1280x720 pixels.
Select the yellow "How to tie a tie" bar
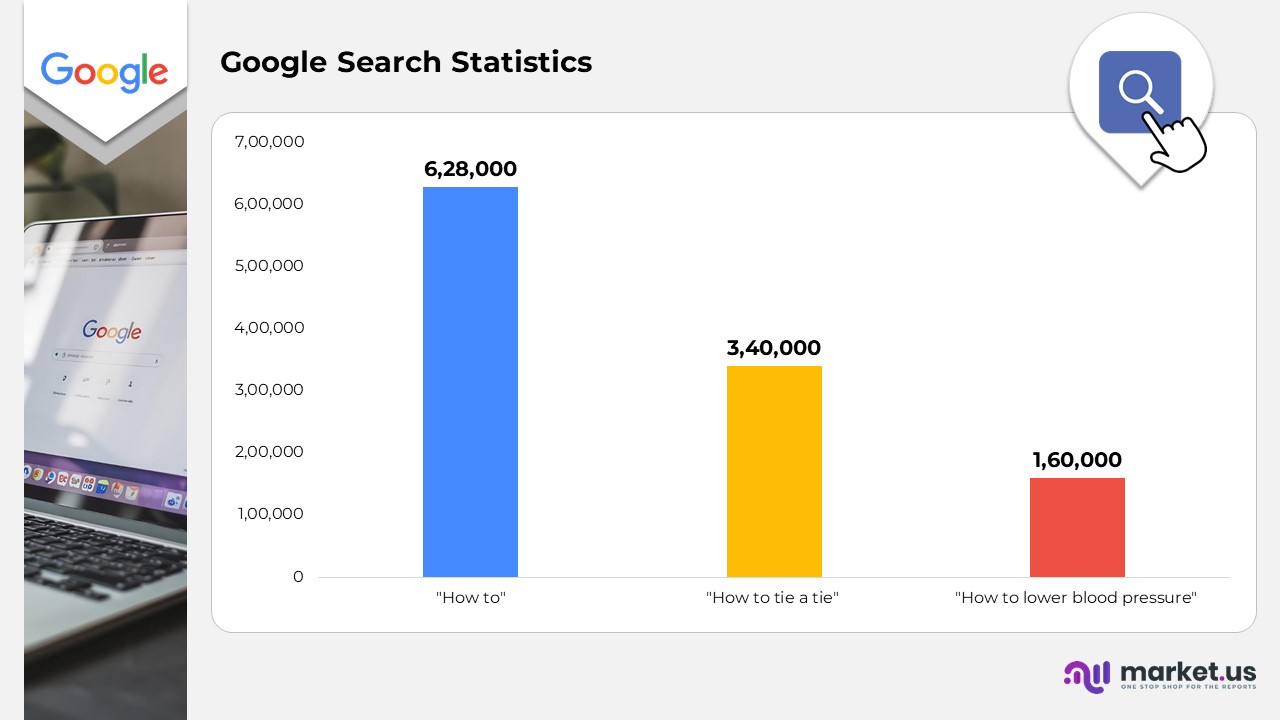point(774,471)
